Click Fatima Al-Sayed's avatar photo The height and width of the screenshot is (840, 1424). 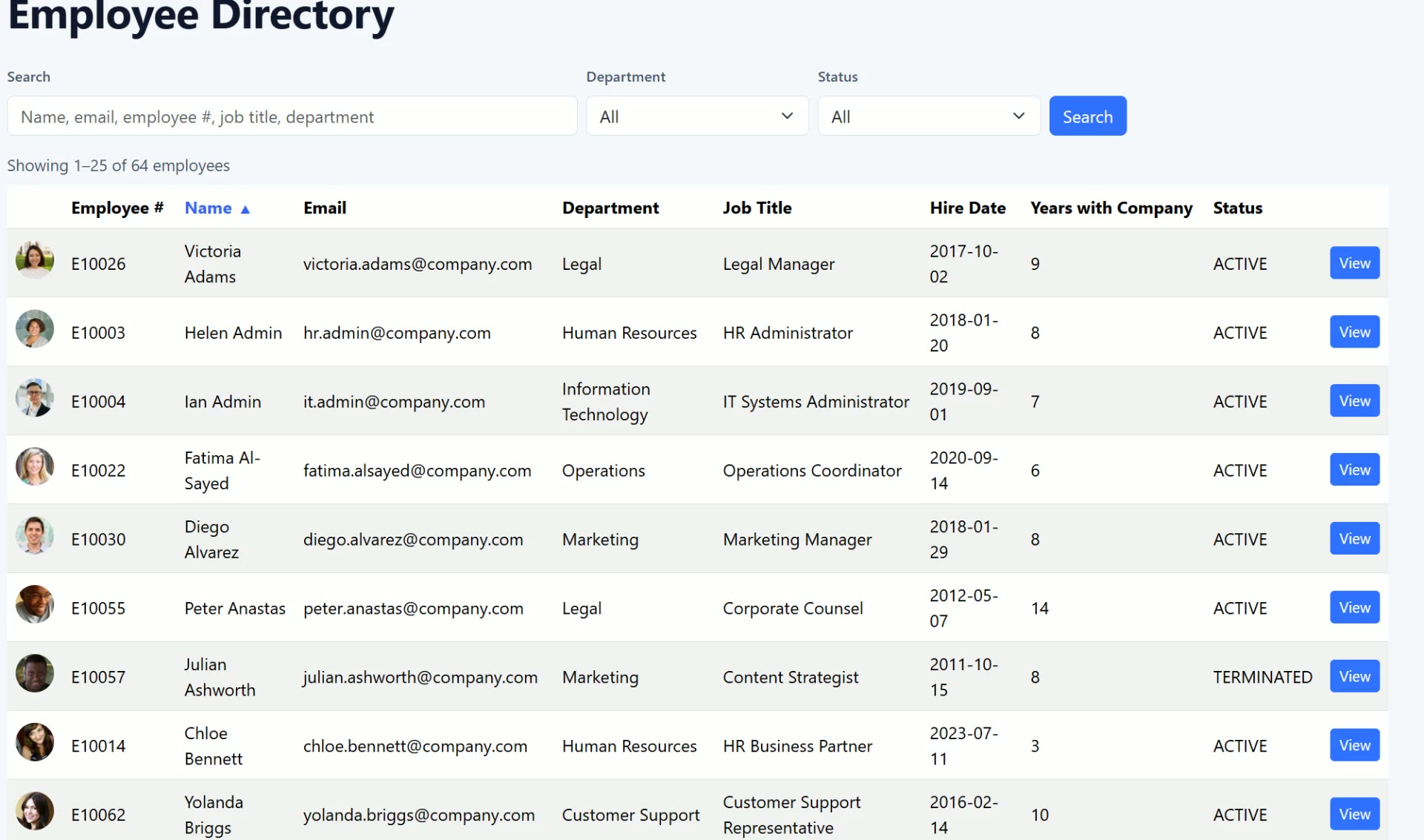pos(35,466)
